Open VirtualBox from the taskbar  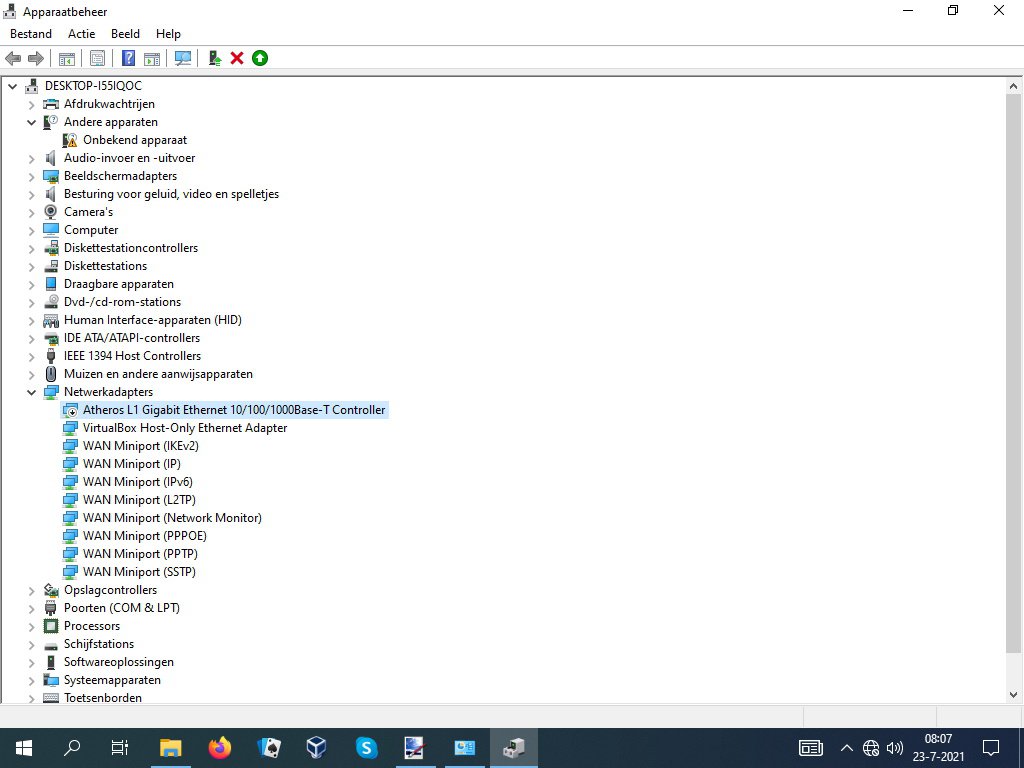pos(317,748)
